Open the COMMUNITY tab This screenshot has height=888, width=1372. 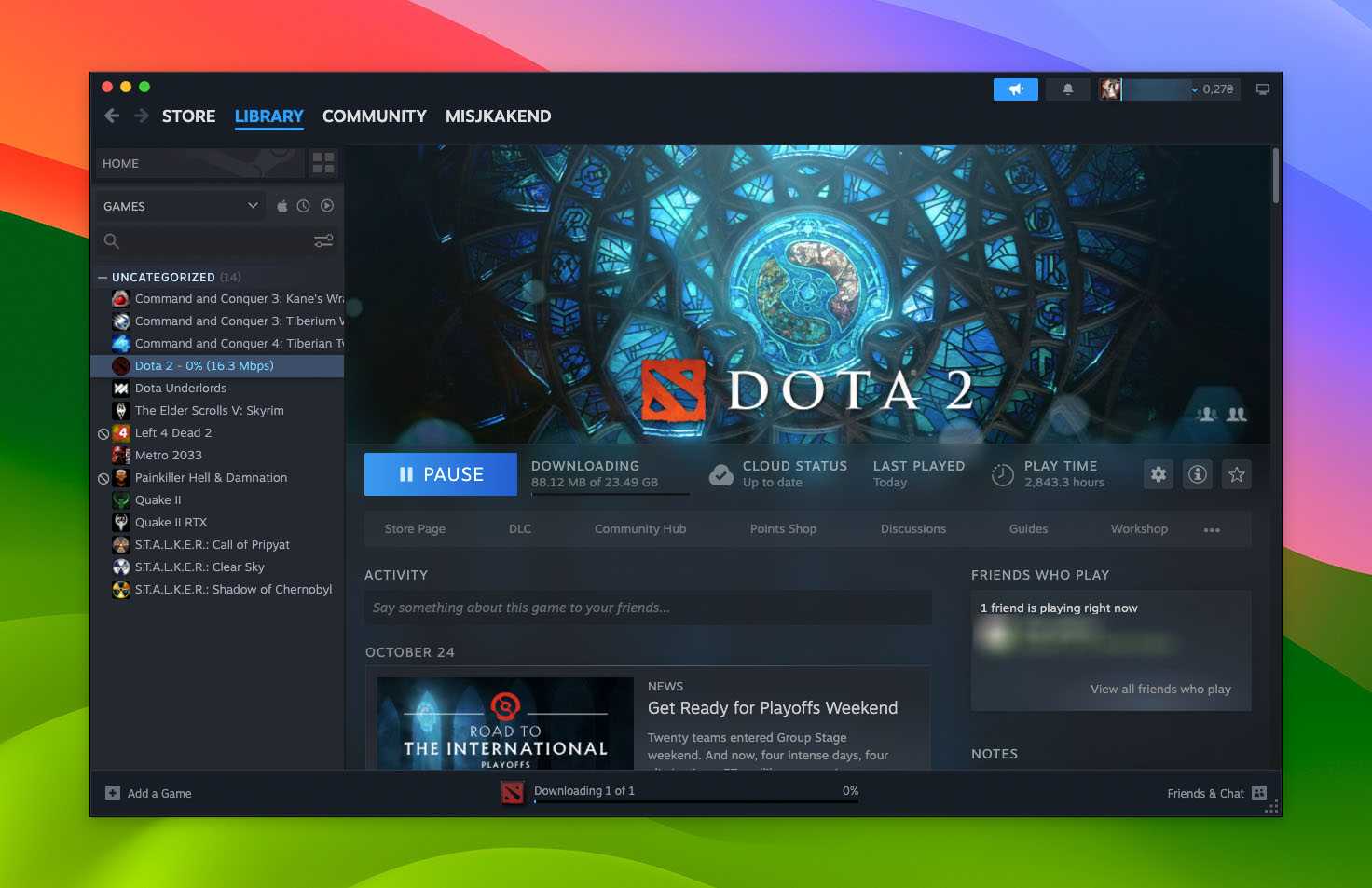coord(374,116)
